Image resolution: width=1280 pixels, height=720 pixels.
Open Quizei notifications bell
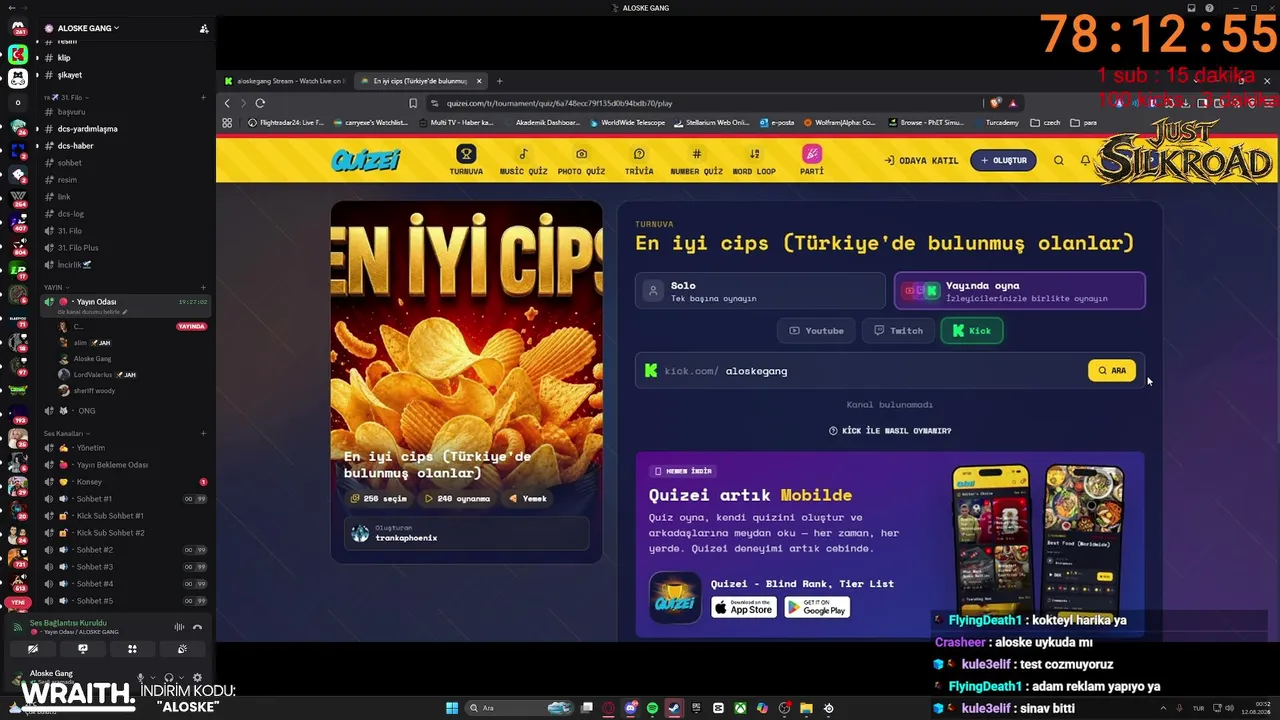pos(1085,160)
